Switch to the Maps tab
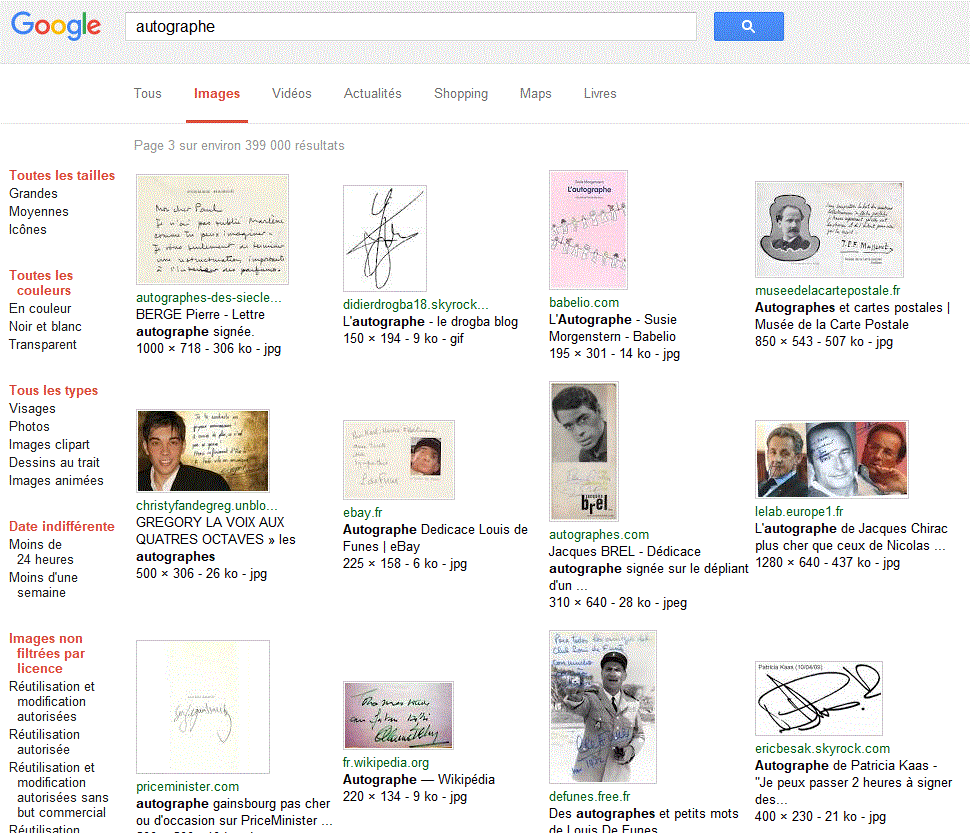The height and width of the screenshot is (833, 970). (535, 93)
